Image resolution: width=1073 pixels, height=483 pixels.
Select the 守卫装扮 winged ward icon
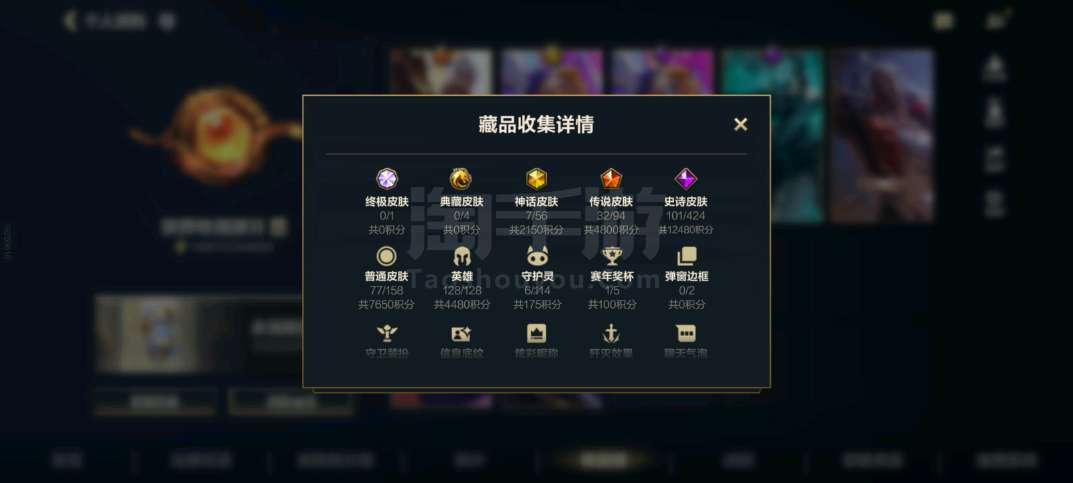(x=387, y=334)
